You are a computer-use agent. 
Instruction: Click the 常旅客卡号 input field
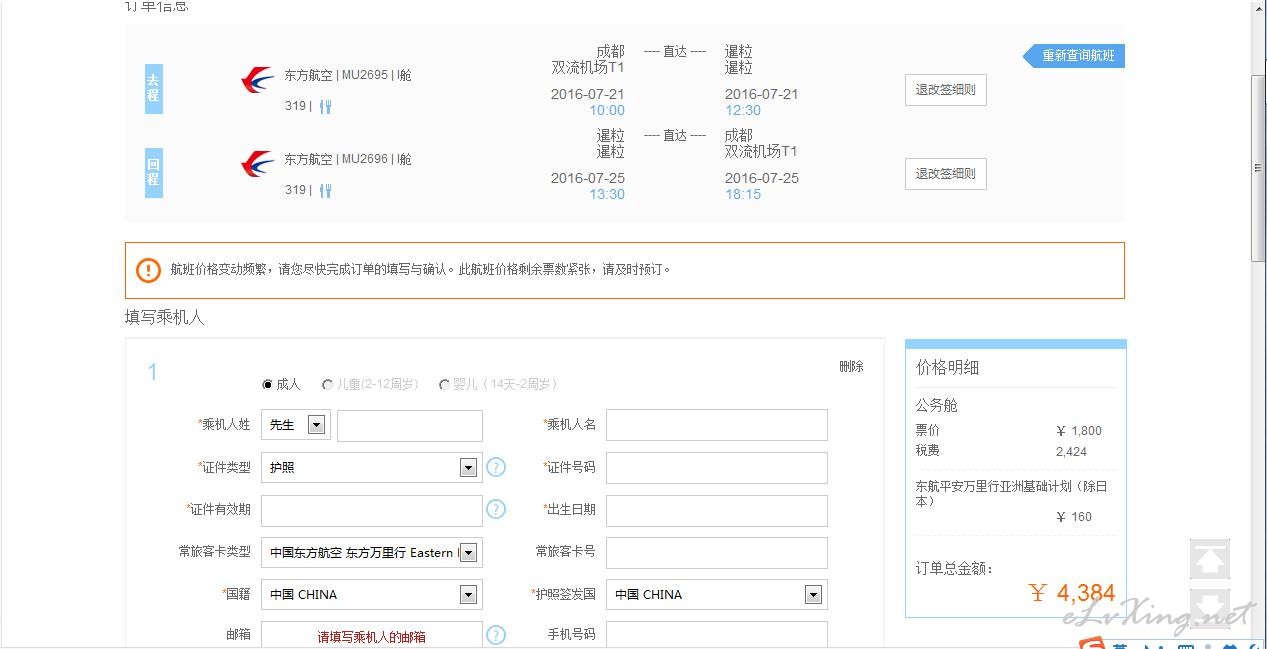coord(716,552)
